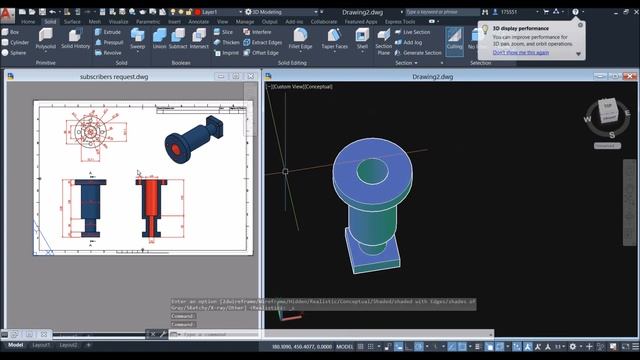Screen dimensions: 640x360
Task: Select the Cylinder primitive tool
Action: [15, 42]
